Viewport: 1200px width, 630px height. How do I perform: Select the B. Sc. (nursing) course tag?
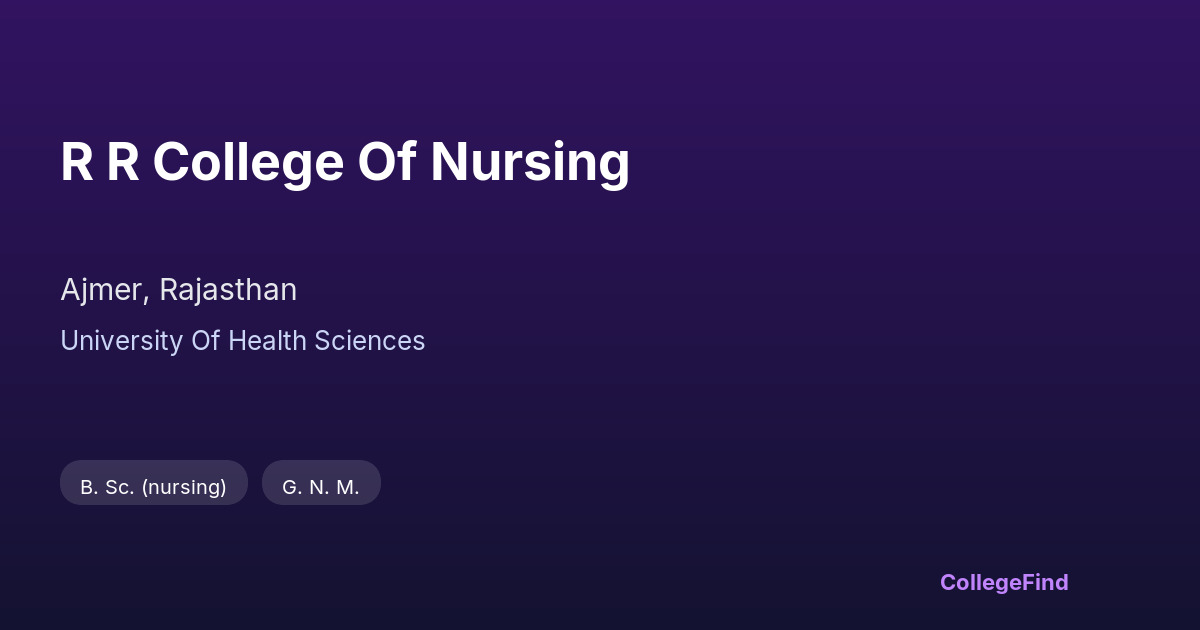pos(153,487)
